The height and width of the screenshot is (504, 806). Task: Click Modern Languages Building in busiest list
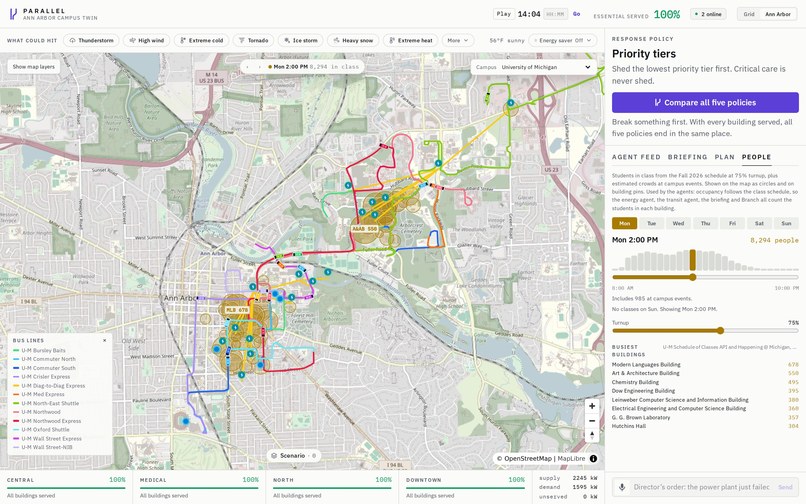(705, 364)
